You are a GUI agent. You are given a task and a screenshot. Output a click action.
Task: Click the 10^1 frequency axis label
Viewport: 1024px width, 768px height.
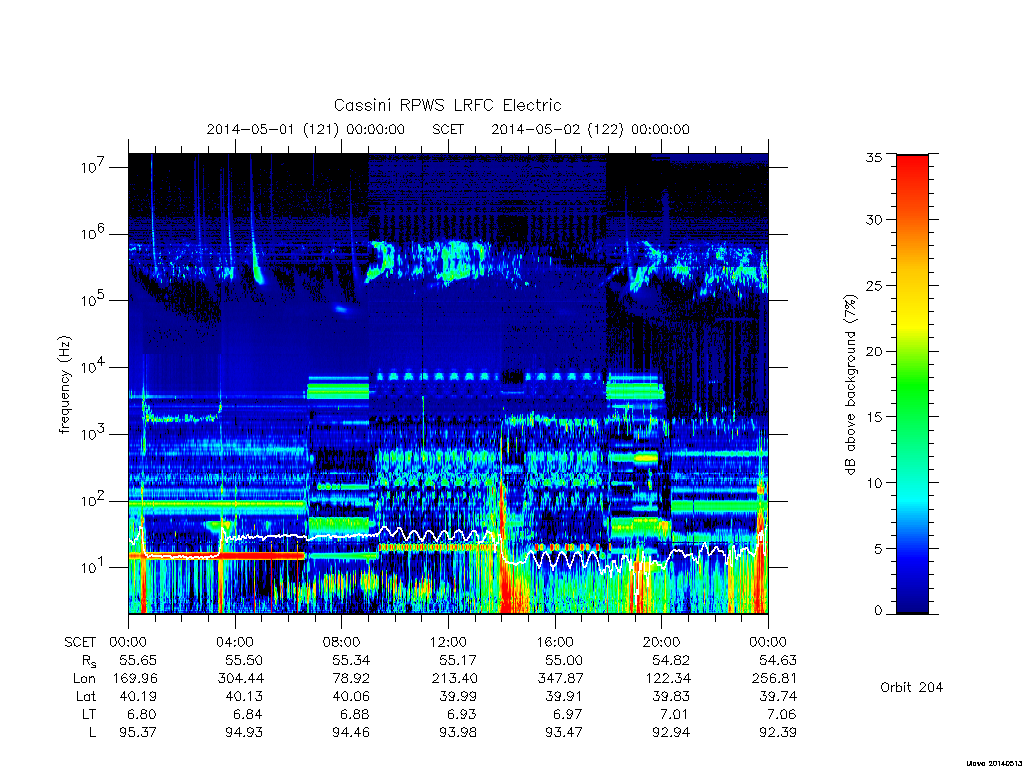coord(94,567)
